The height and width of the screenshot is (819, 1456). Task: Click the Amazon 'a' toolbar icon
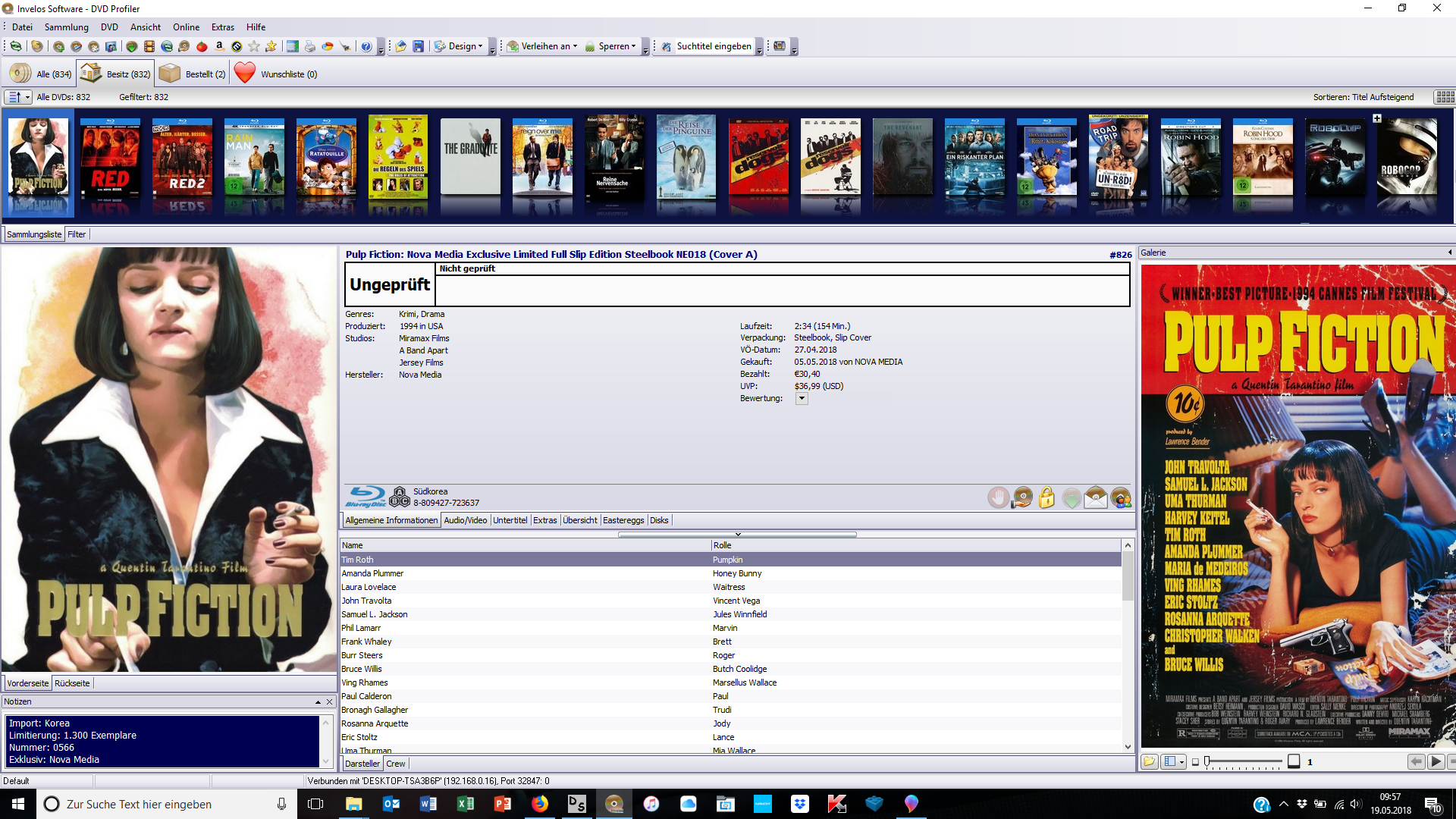tap(219, 46)
